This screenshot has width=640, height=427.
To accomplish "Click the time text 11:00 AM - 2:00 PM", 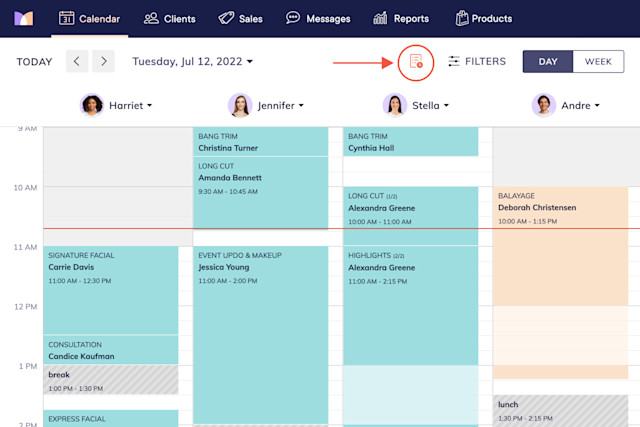I will [x=228, y=281].
